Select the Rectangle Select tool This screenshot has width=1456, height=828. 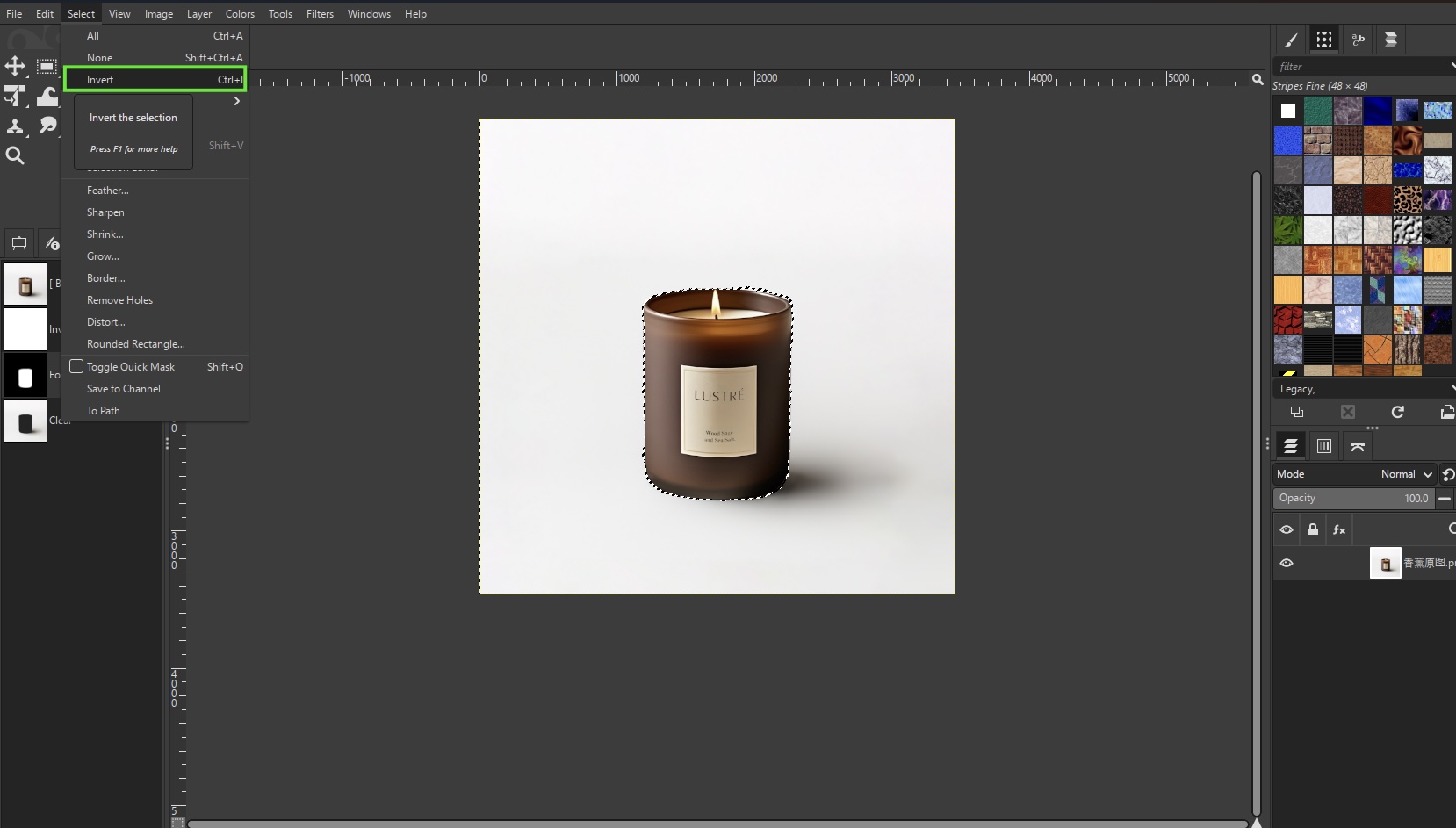pos(47,66)
